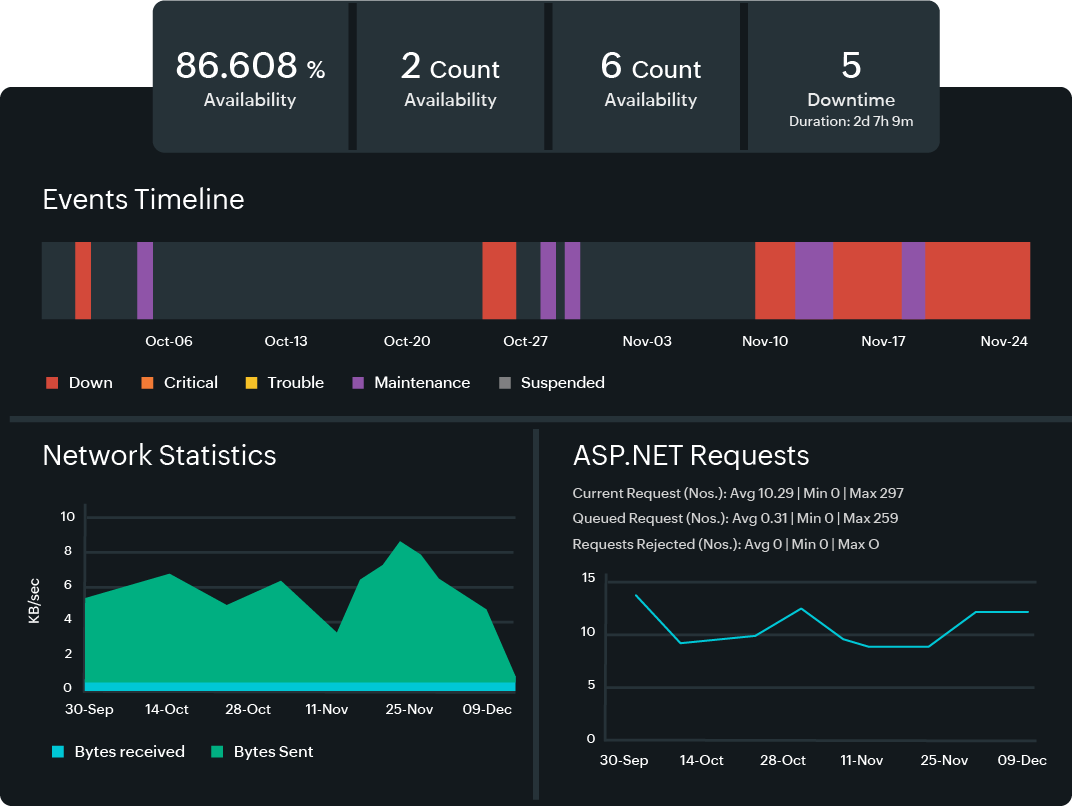Viewport: 1072px width, 806px height.
Task: Select the 86.608% Availability card
Action: tap(250, 76)
